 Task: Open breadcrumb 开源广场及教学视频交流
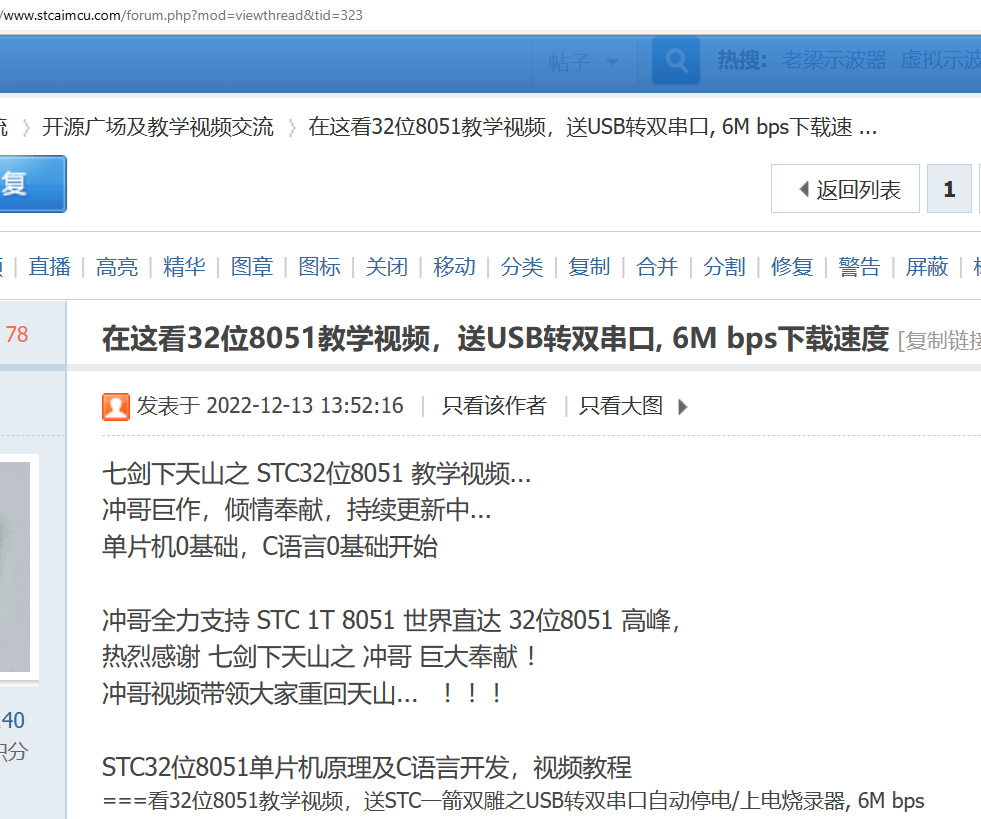click(158, 127)
